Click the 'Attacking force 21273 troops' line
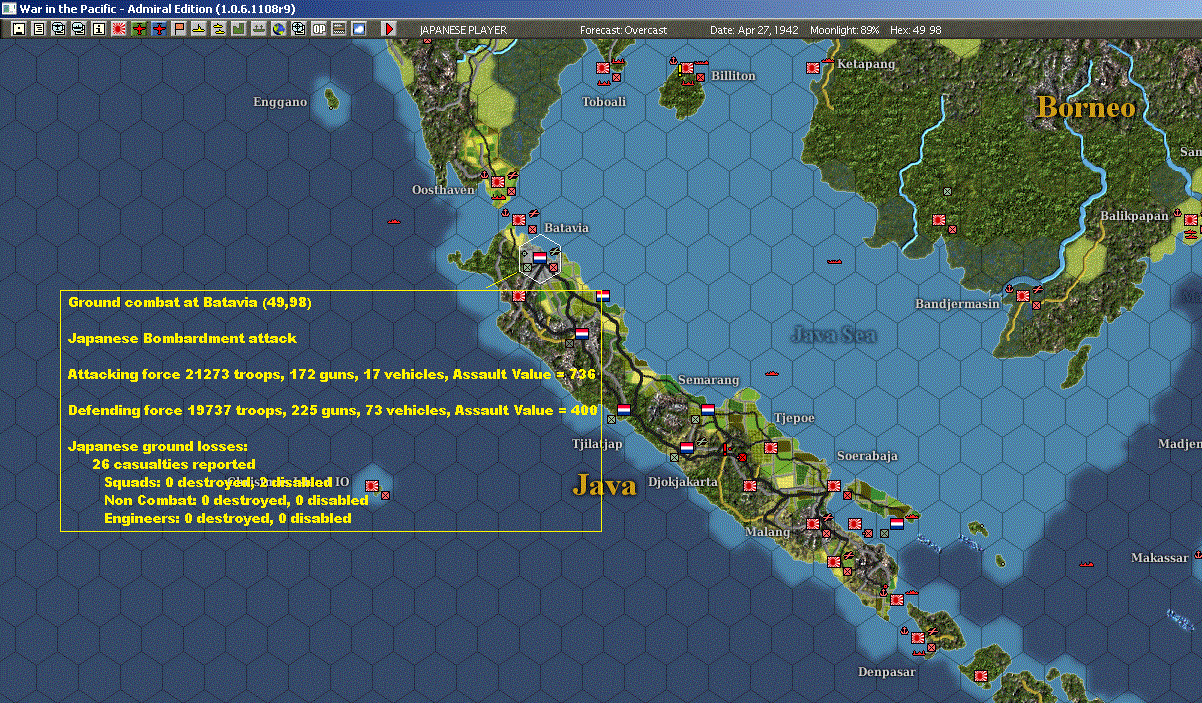 pos(332,374)
